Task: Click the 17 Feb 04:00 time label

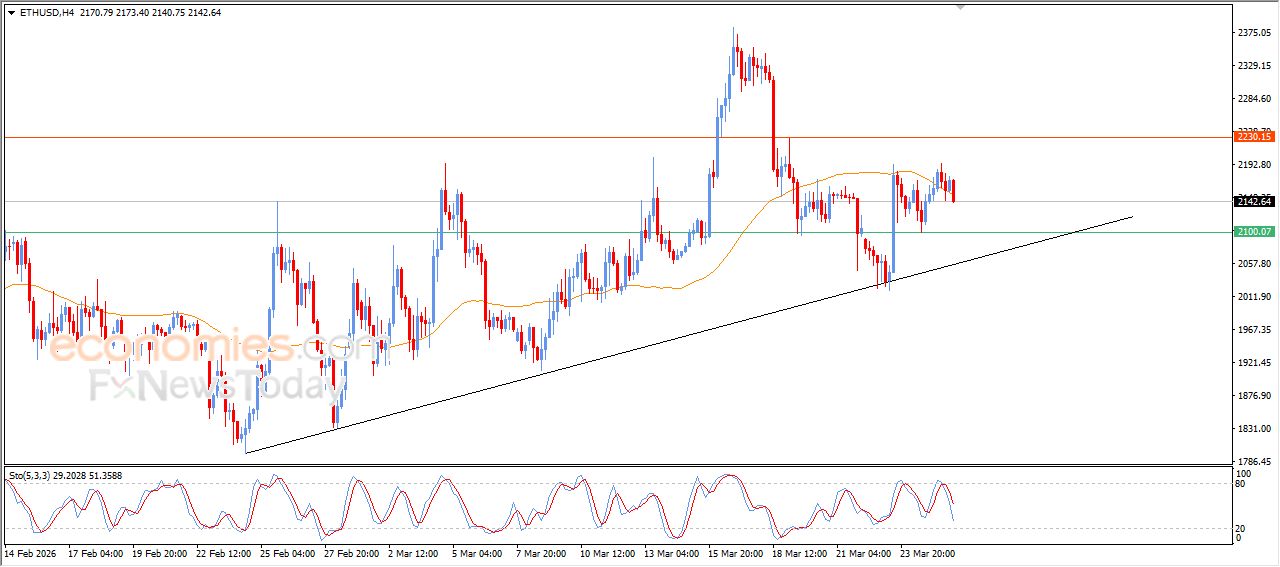Action: point(97,552)
